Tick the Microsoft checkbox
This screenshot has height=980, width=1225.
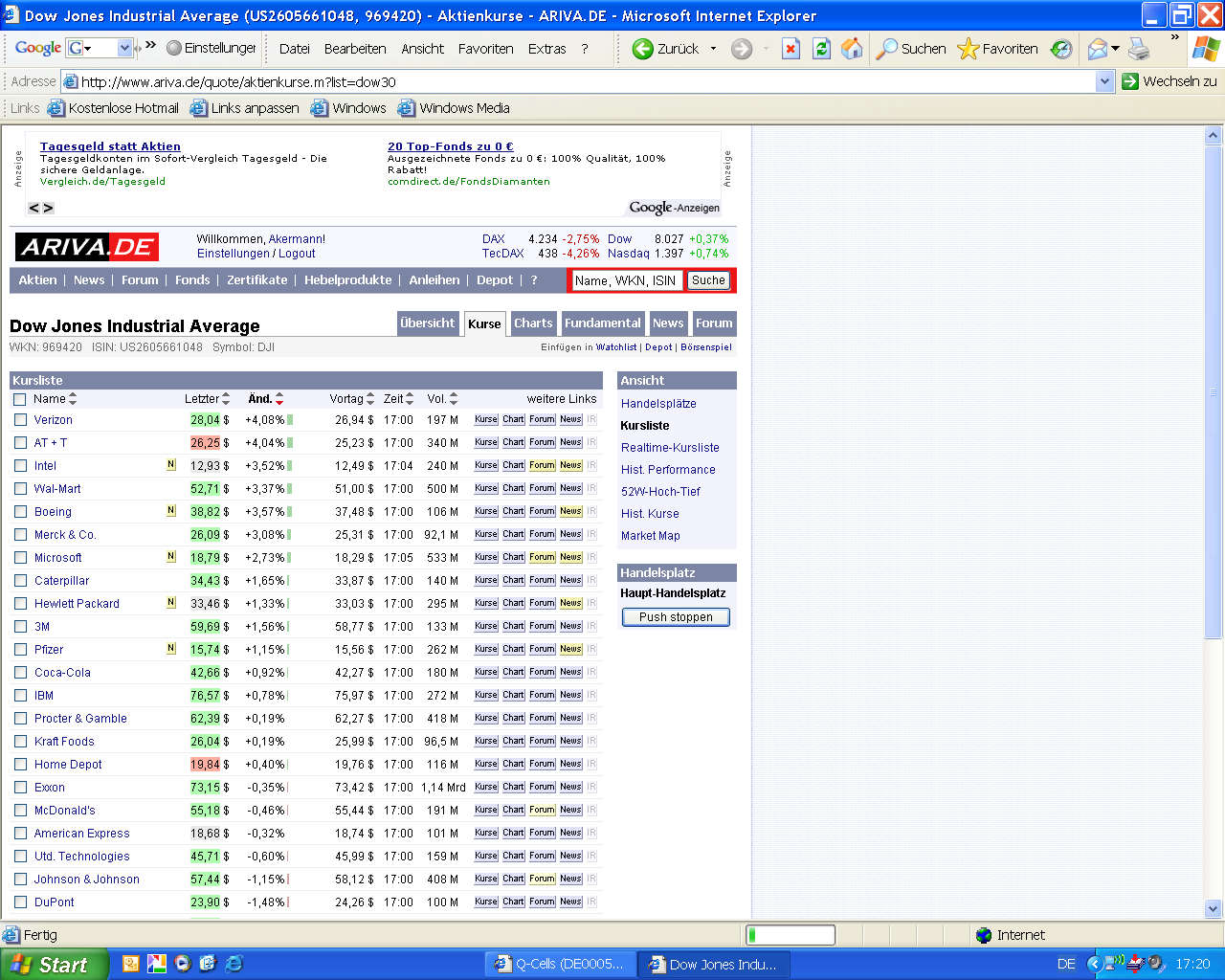click(x=20, y=558)
